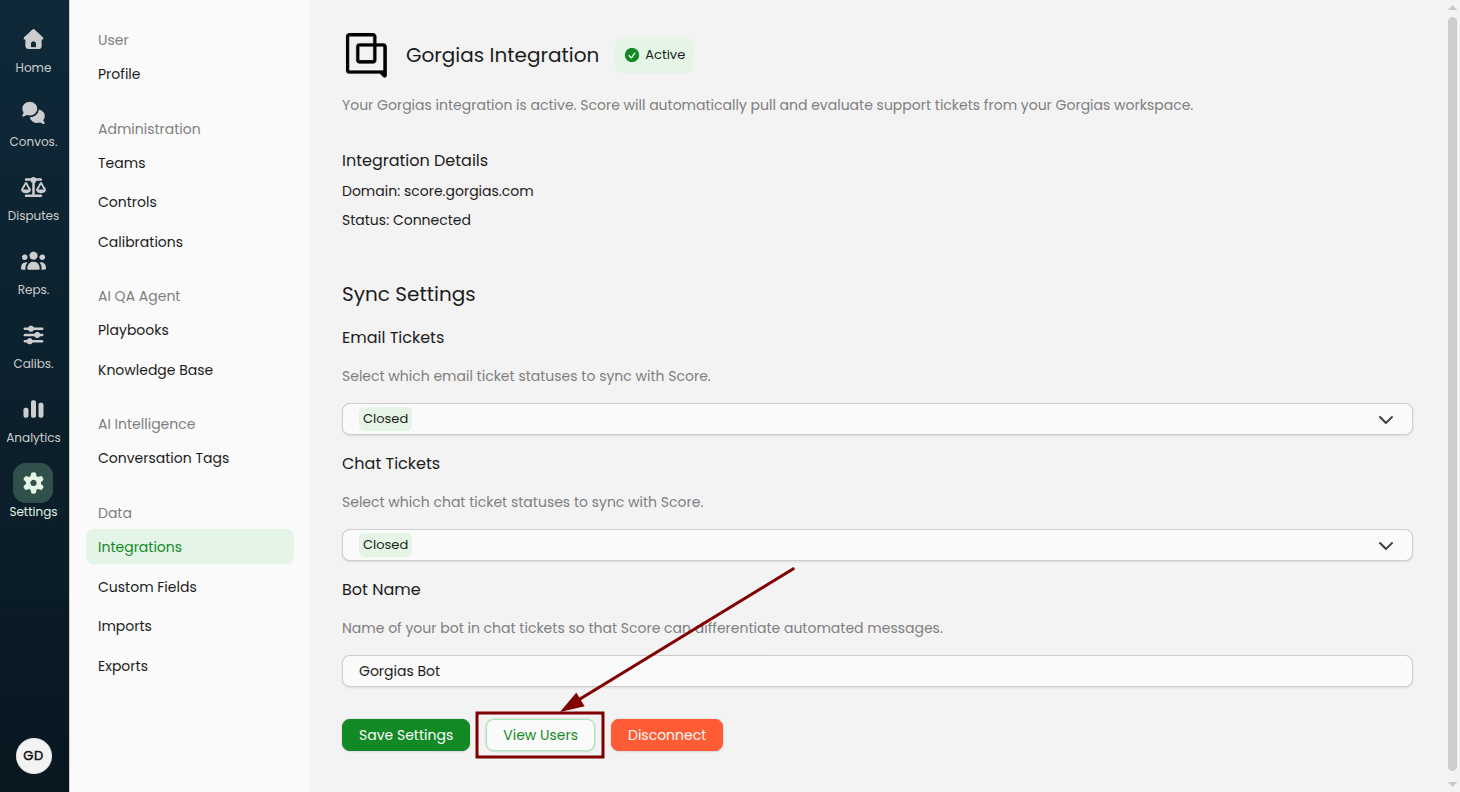Select Custom Fields menu item
1460x792 pixels.
pos(147,587)
